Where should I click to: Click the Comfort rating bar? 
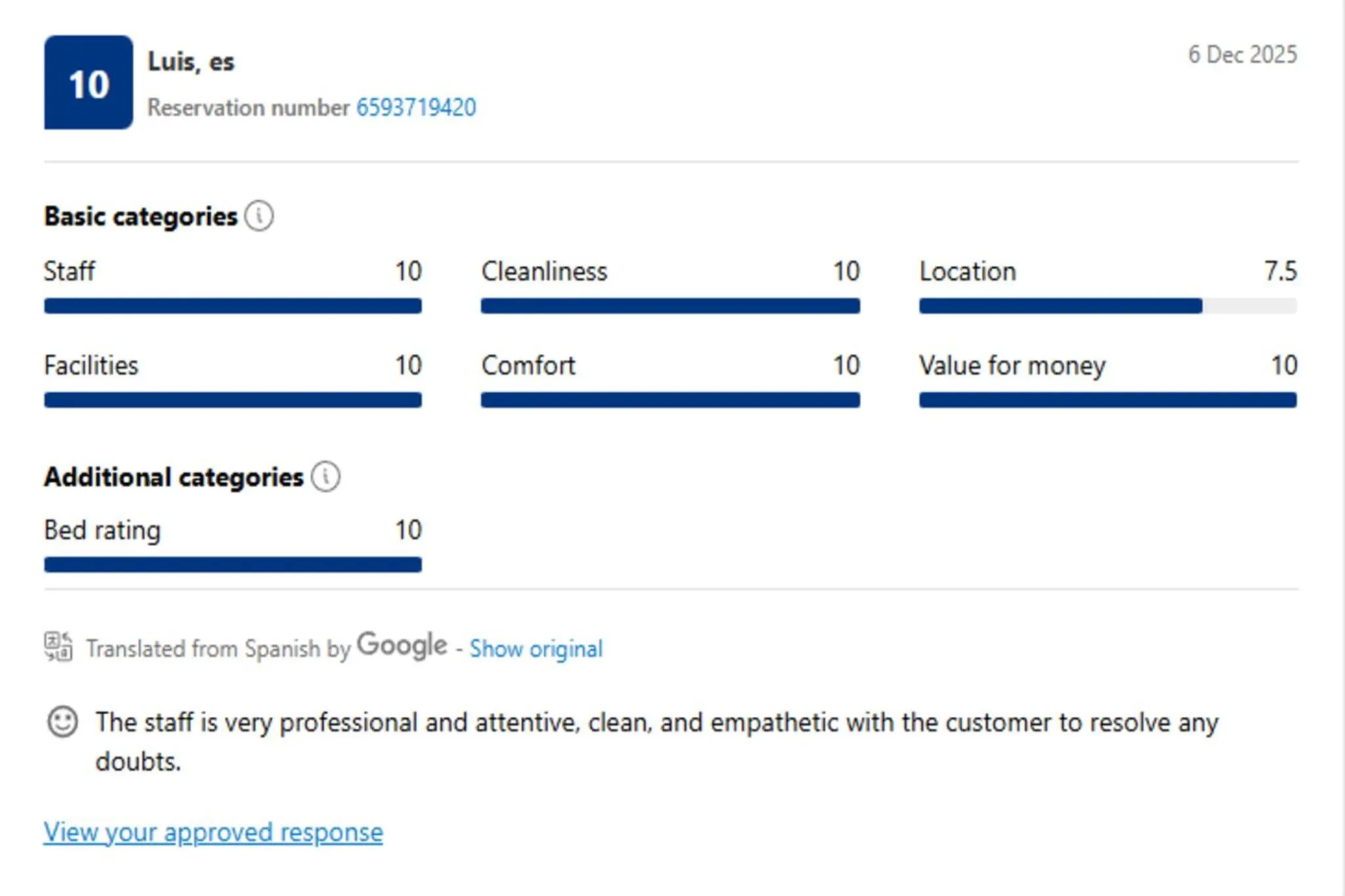pos(670,400)
